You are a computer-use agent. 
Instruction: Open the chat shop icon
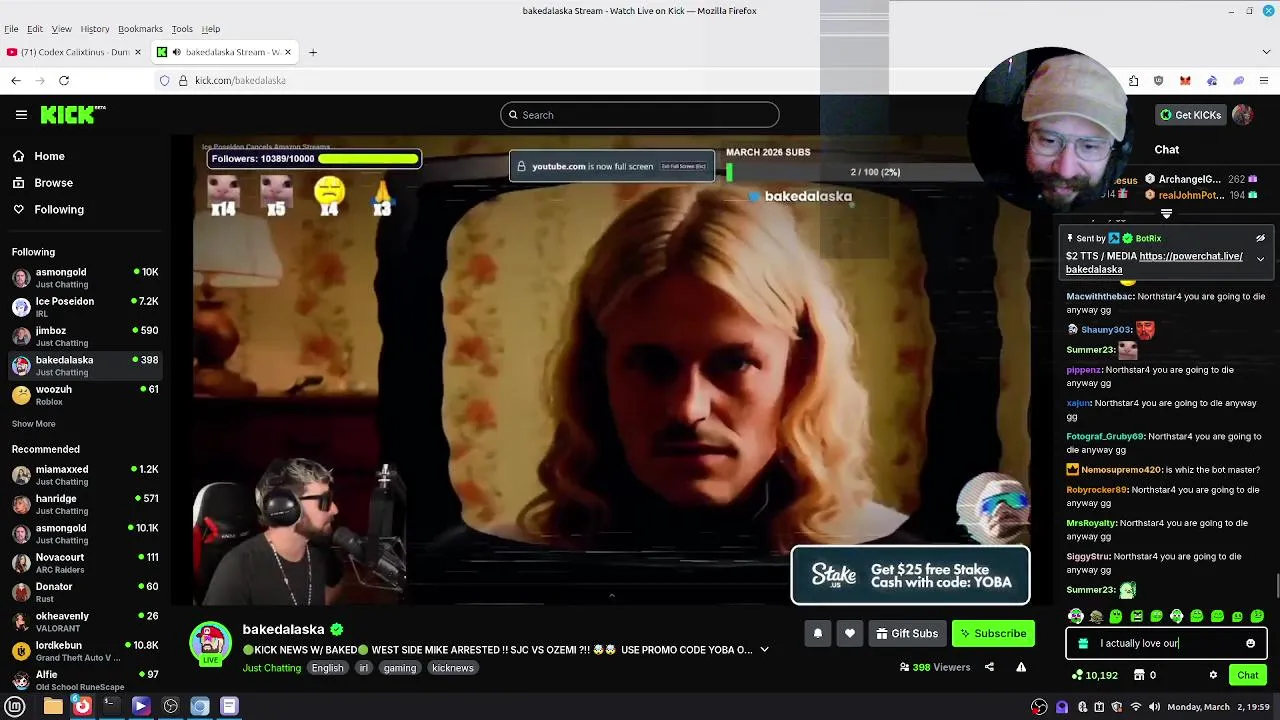tap(1139, 675)
